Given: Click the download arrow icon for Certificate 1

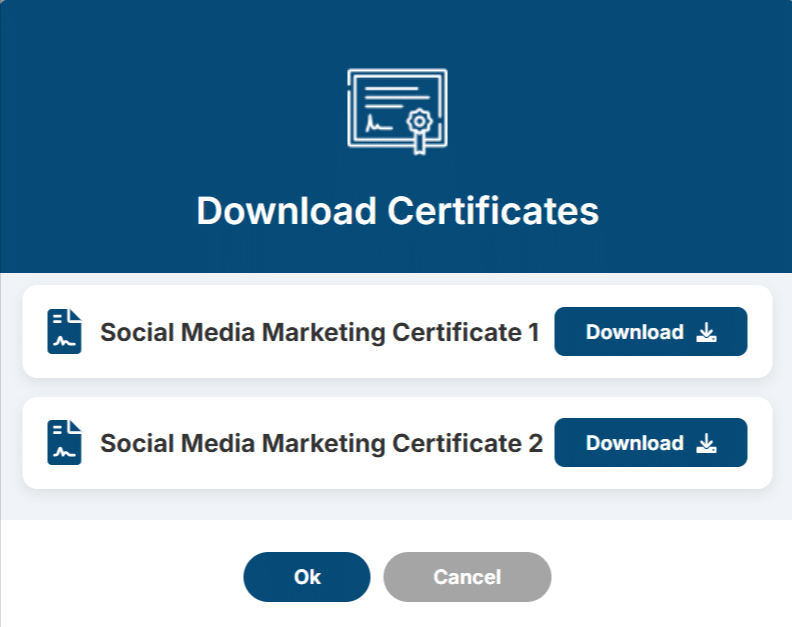Looking at the screenshot, I should 706,332.
